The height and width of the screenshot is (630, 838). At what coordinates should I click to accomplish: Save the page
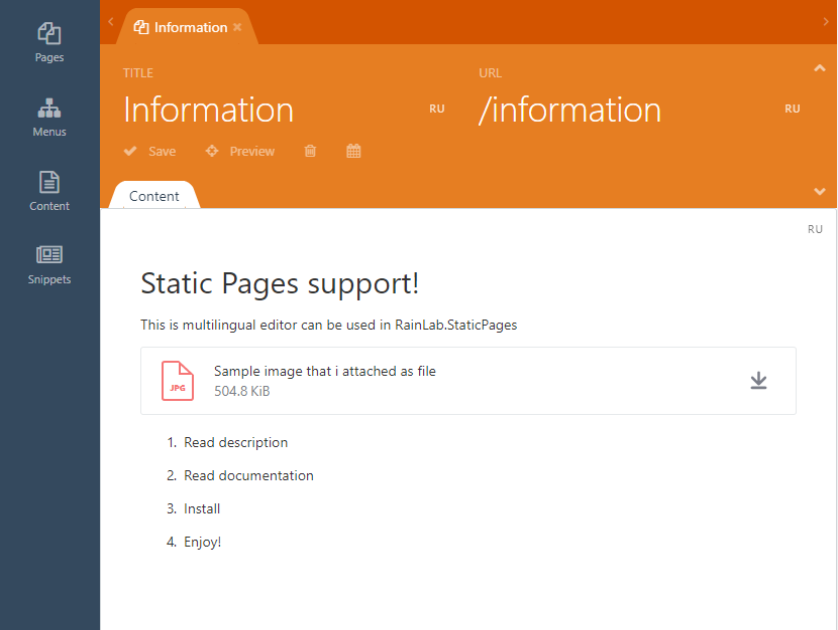coord(150,151)
